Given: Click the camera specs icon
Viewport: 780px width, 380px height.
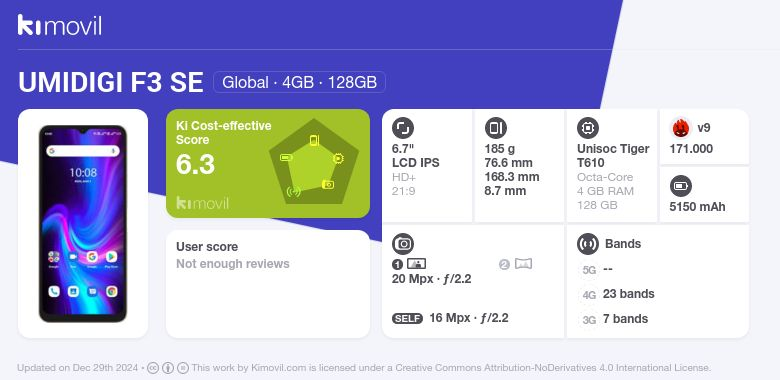Looking at the screenshot, I should [403, 244].
